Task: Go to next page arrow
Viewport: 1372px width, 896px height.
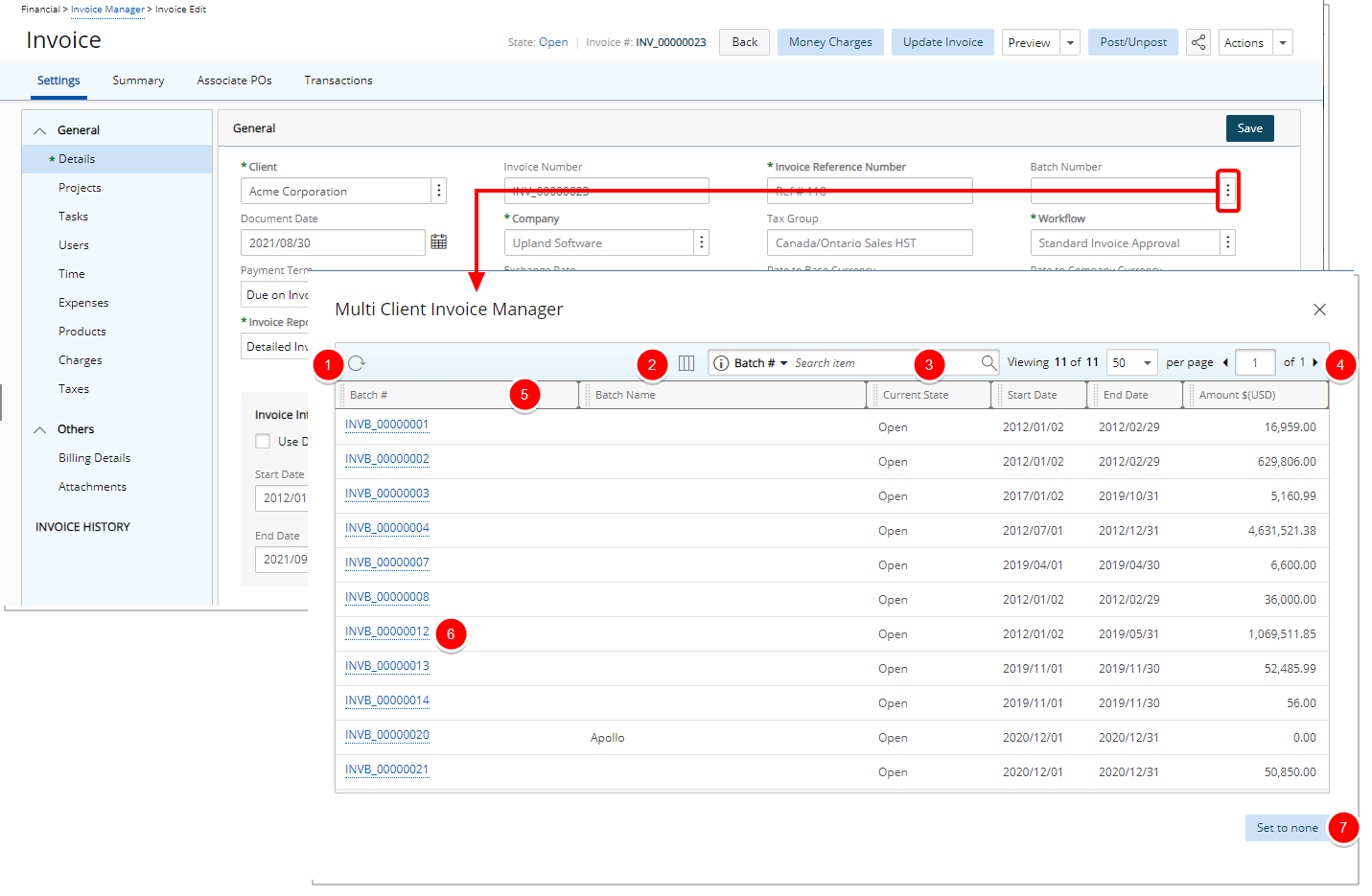Action: (1314, 362)
